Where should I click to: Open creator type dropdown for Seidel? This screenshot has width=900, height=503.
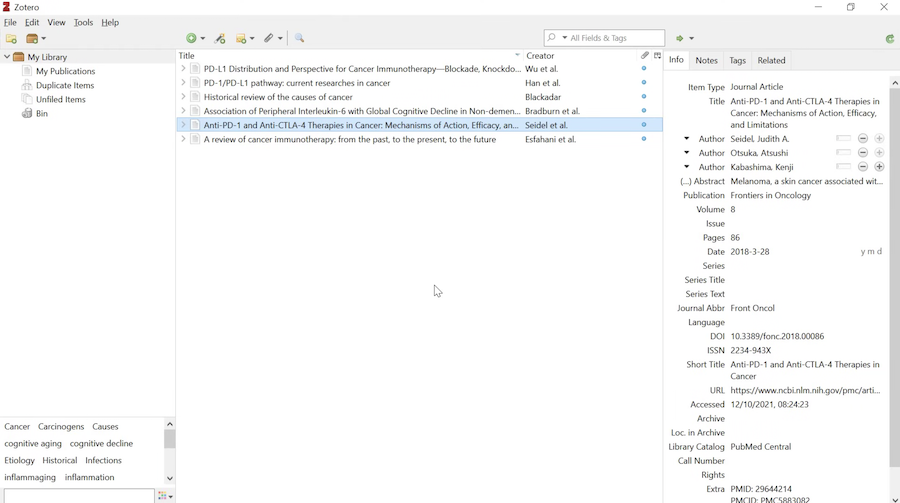point(687,139)
